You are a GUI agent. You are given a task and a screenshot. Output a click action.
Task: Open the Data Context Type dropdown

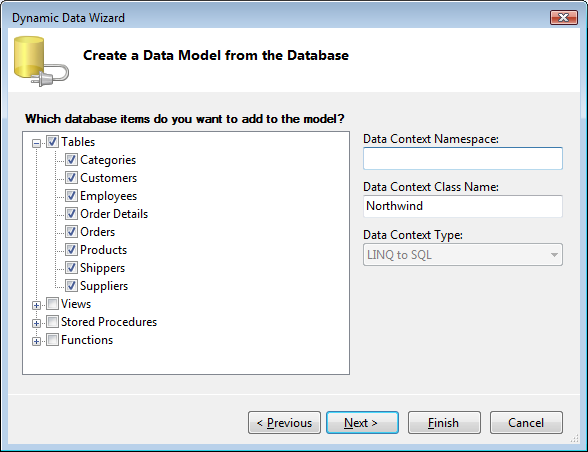[463, 255]
